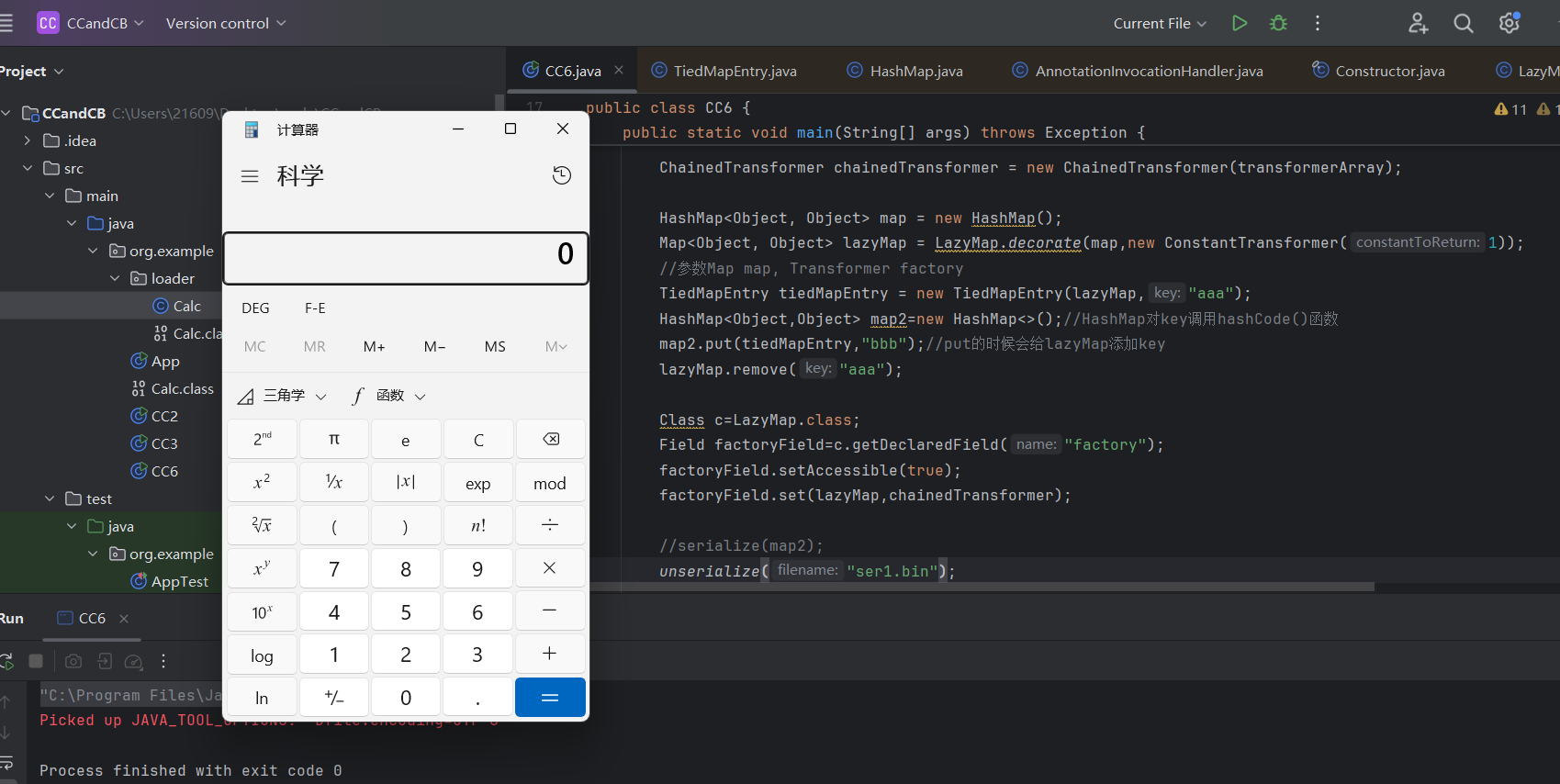This screenshot has width=1560, height=784.
Task: Toggle F-E scientific notation in calculator
Action: click(x=315, y=308)
